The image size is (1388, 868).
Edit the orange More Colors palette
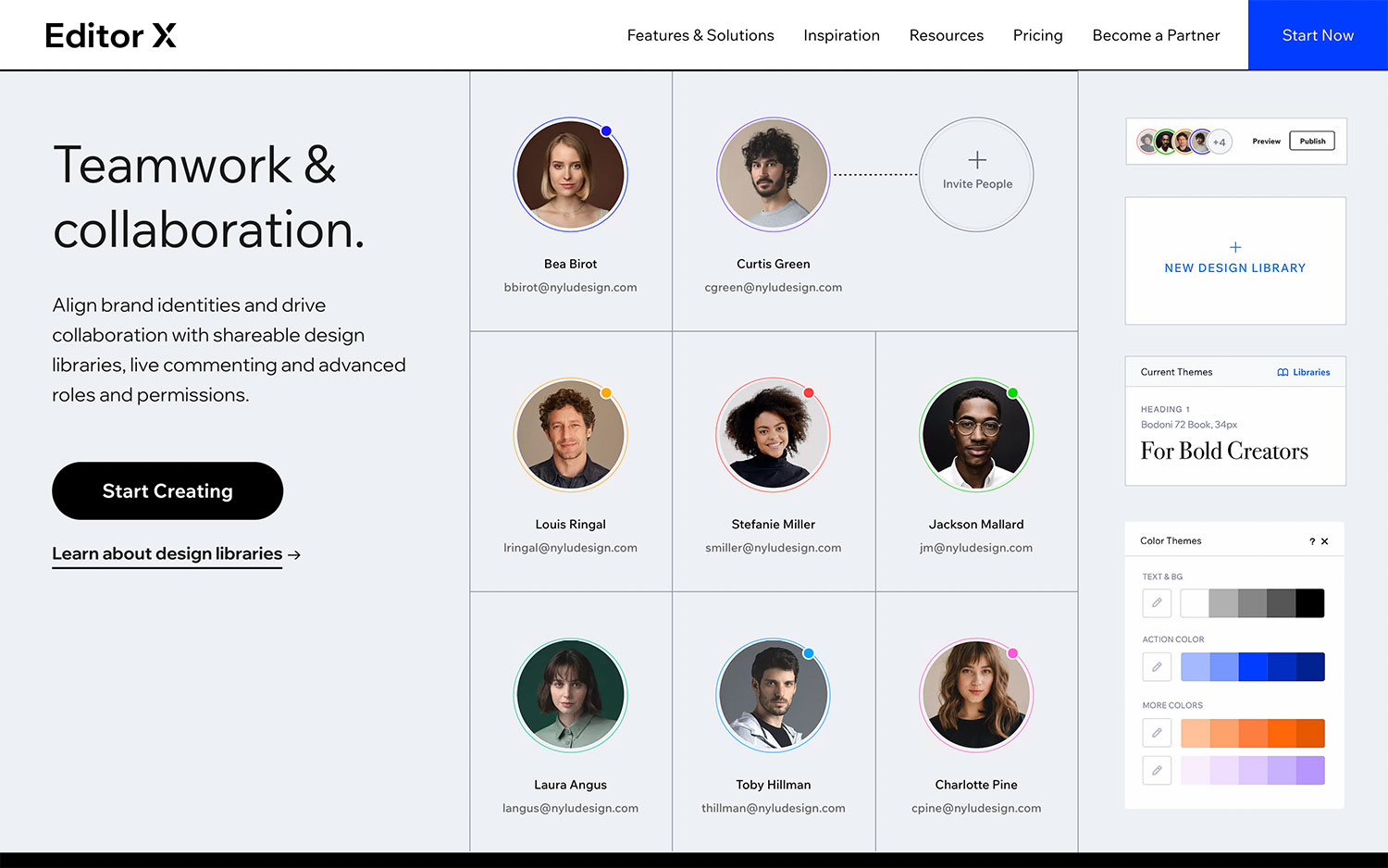point(1157,733)
